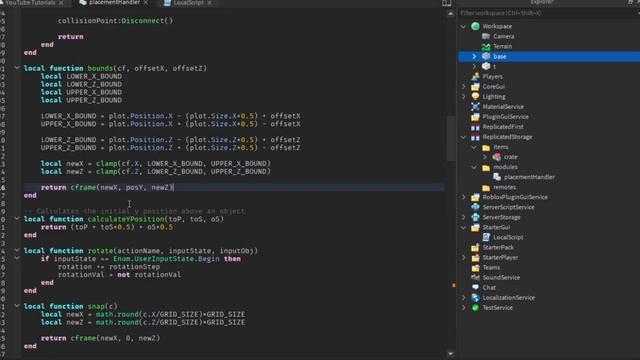This screenshot has width=640, height=360.
Task: Click the split editor view icon
Action: [447, 3]
